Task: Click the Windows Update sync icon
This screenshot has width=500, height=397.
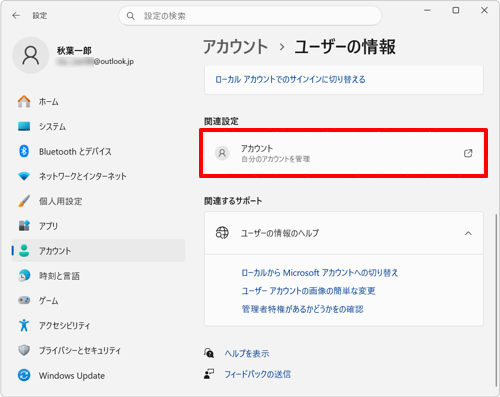Action: pos(24,375)
